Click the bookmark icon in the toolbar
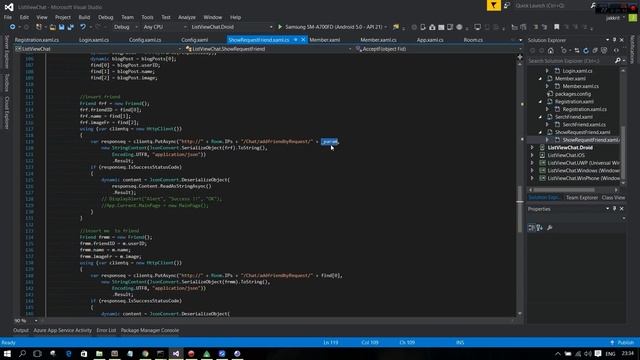This screenshot has height=360, width=640. [x=556, y=27]
